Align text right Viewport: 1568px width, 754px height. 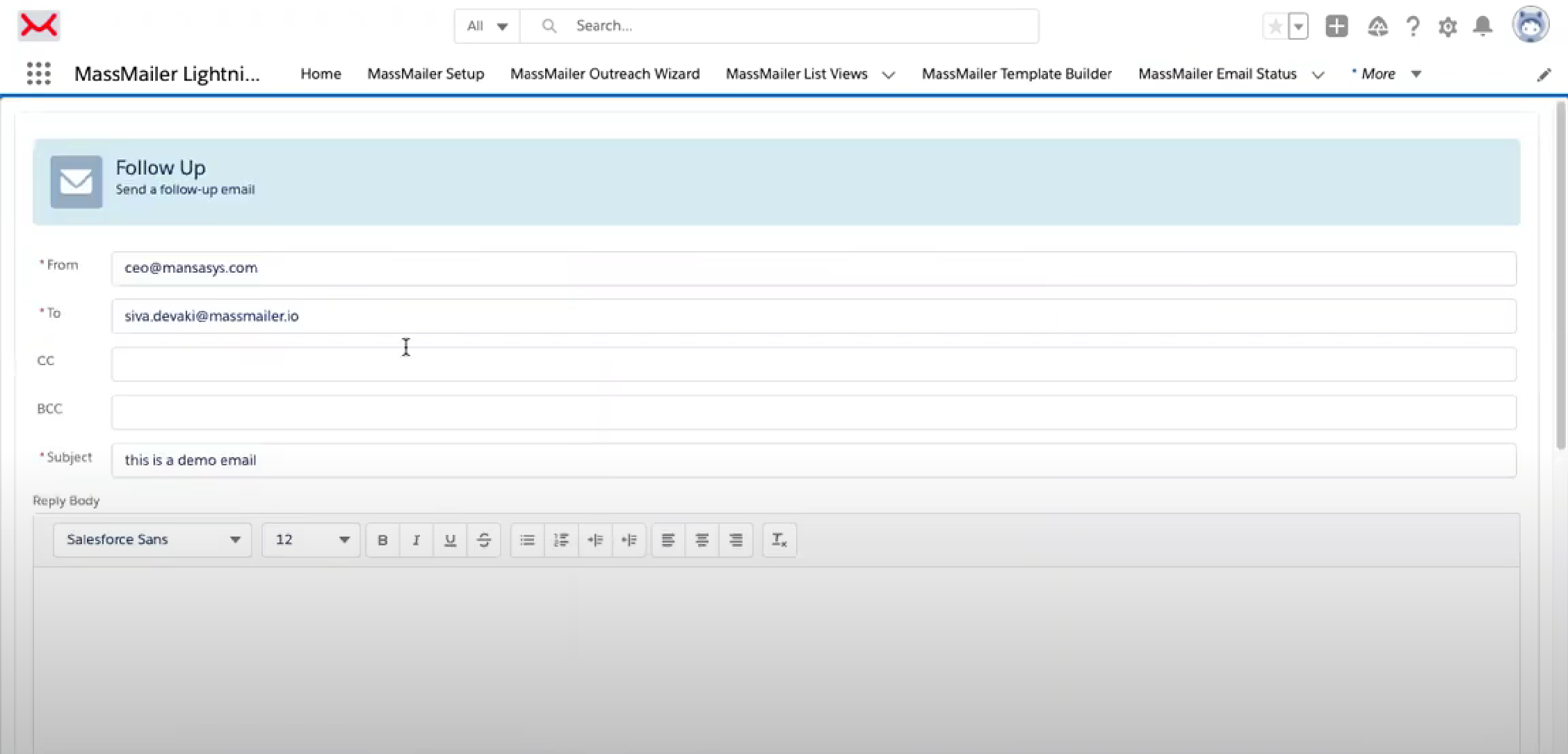pyautogui.click(x=736, y=540)
